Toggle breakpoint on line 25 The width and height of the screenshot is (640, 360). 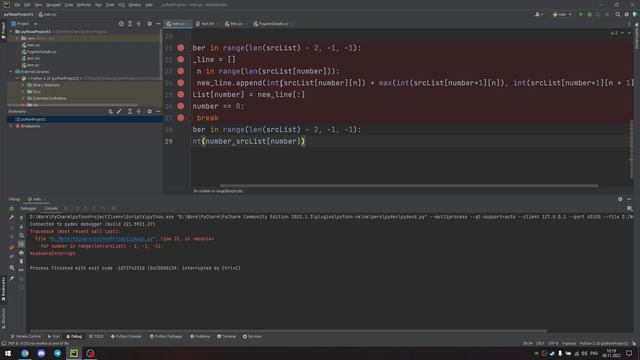tap(180, 94)
